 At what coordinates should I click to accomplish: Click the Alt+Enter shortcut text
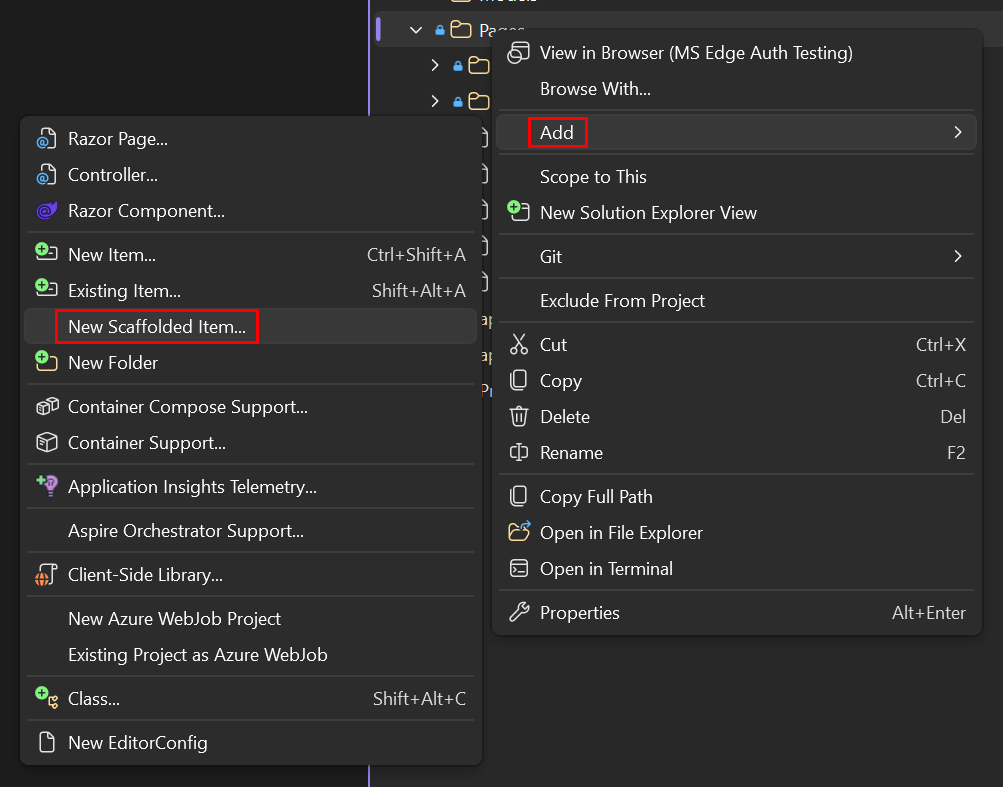929,613
